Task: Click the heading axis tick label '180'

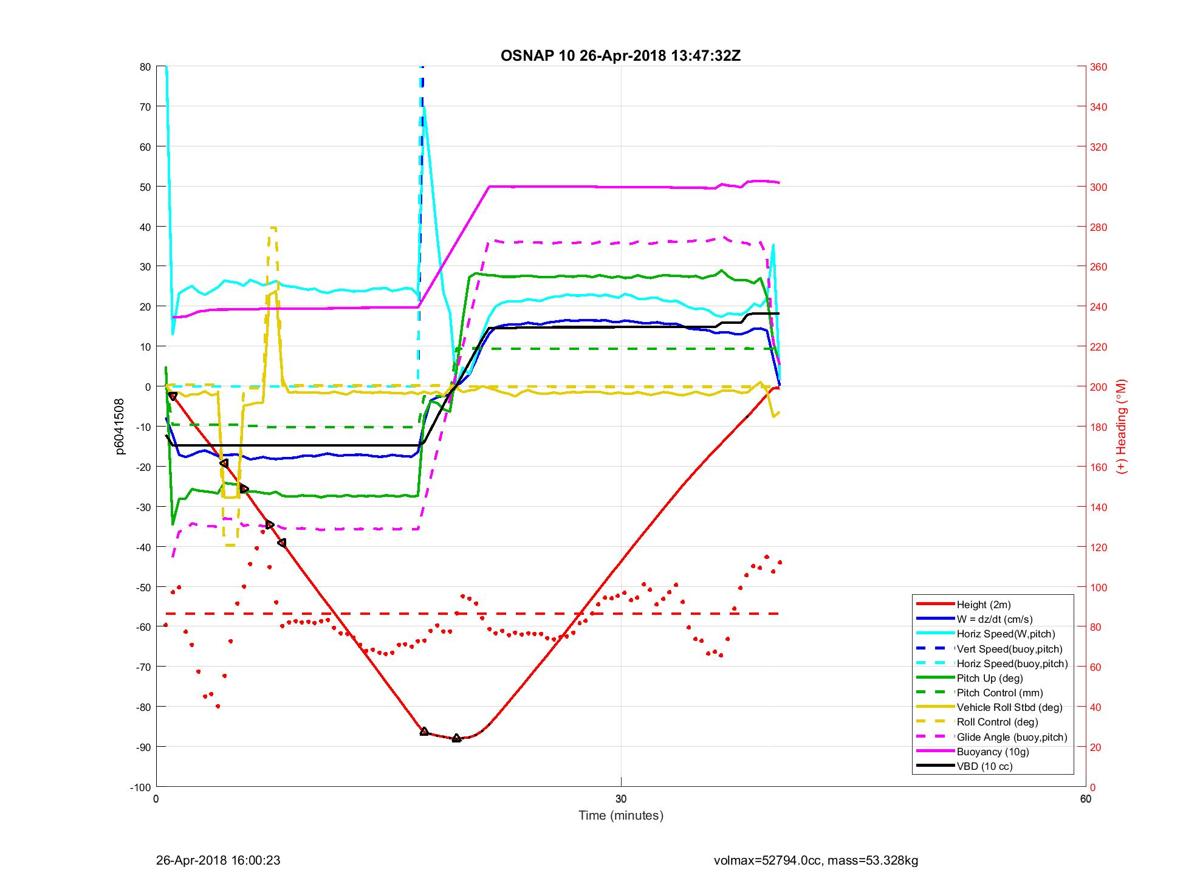Action: (1099, 427)
